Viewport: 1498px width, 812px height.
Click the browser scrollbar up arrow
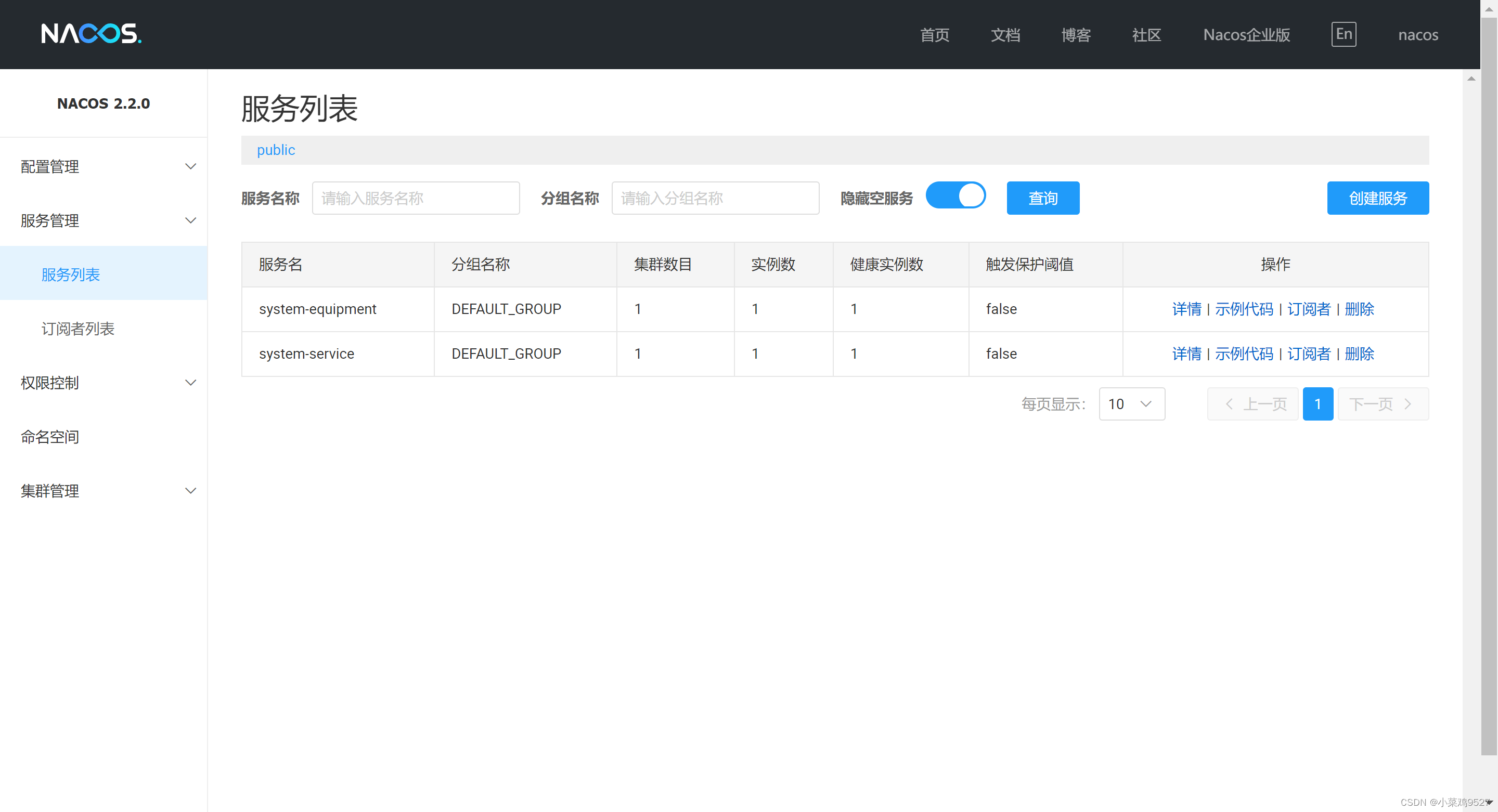coord(1489,9)
